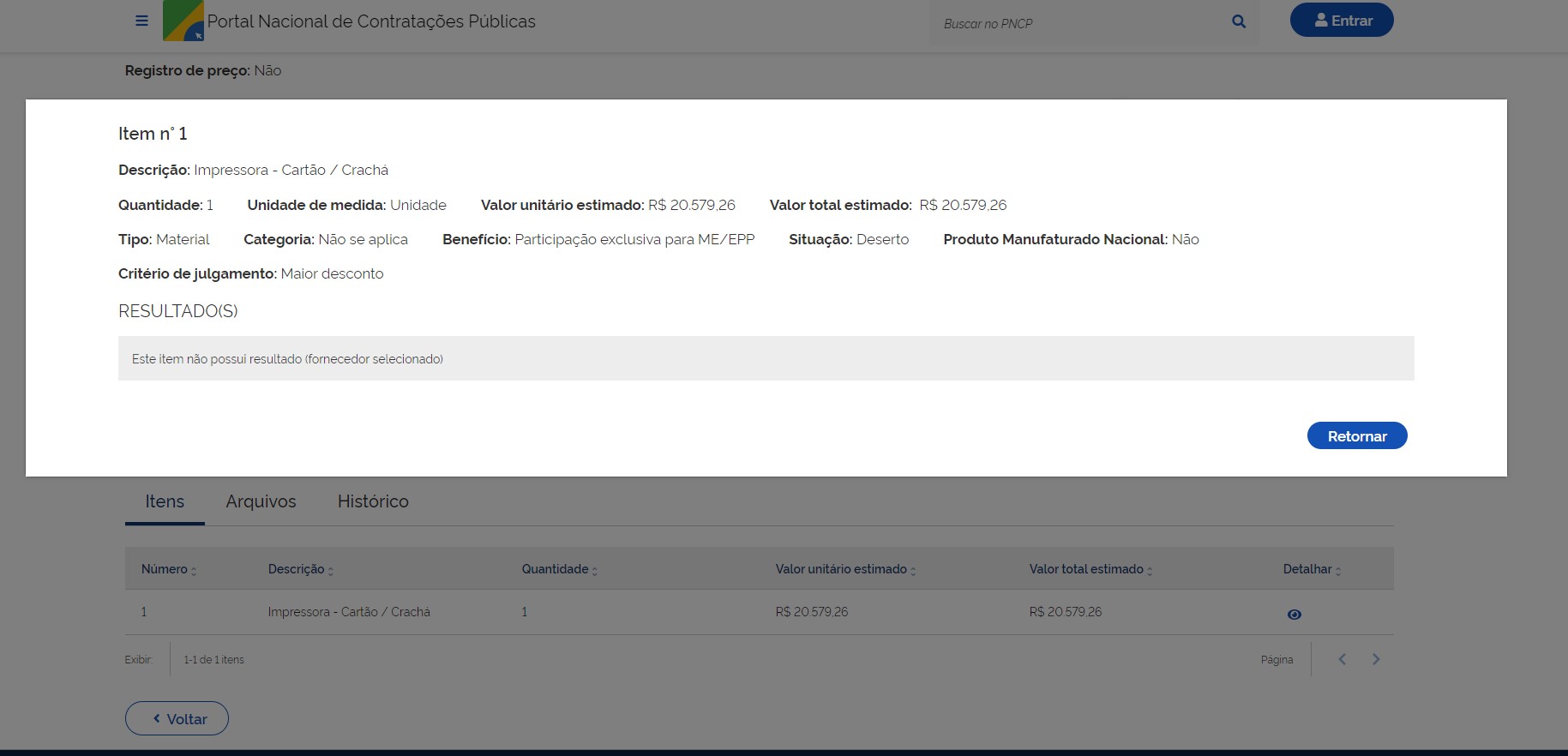The image size is (1568, 756).
Task: Go to previous page with left chevron
Action: click(x=1343, y=659)
